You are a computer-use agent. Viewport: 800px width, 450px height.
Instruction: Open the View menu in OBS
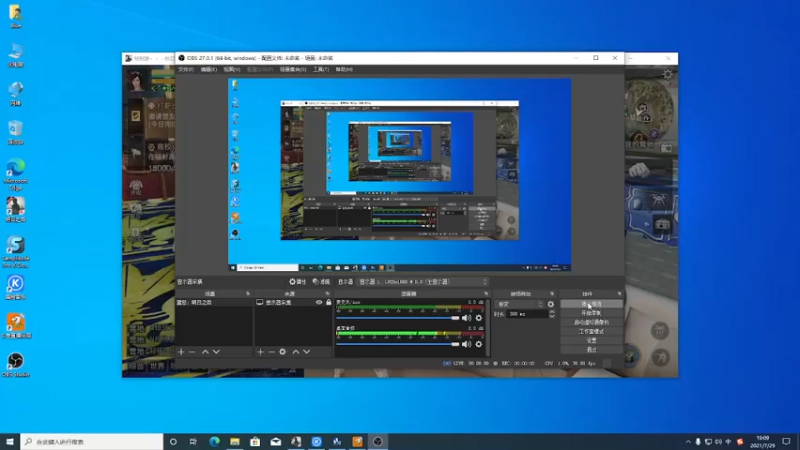[x=231, y=69]
